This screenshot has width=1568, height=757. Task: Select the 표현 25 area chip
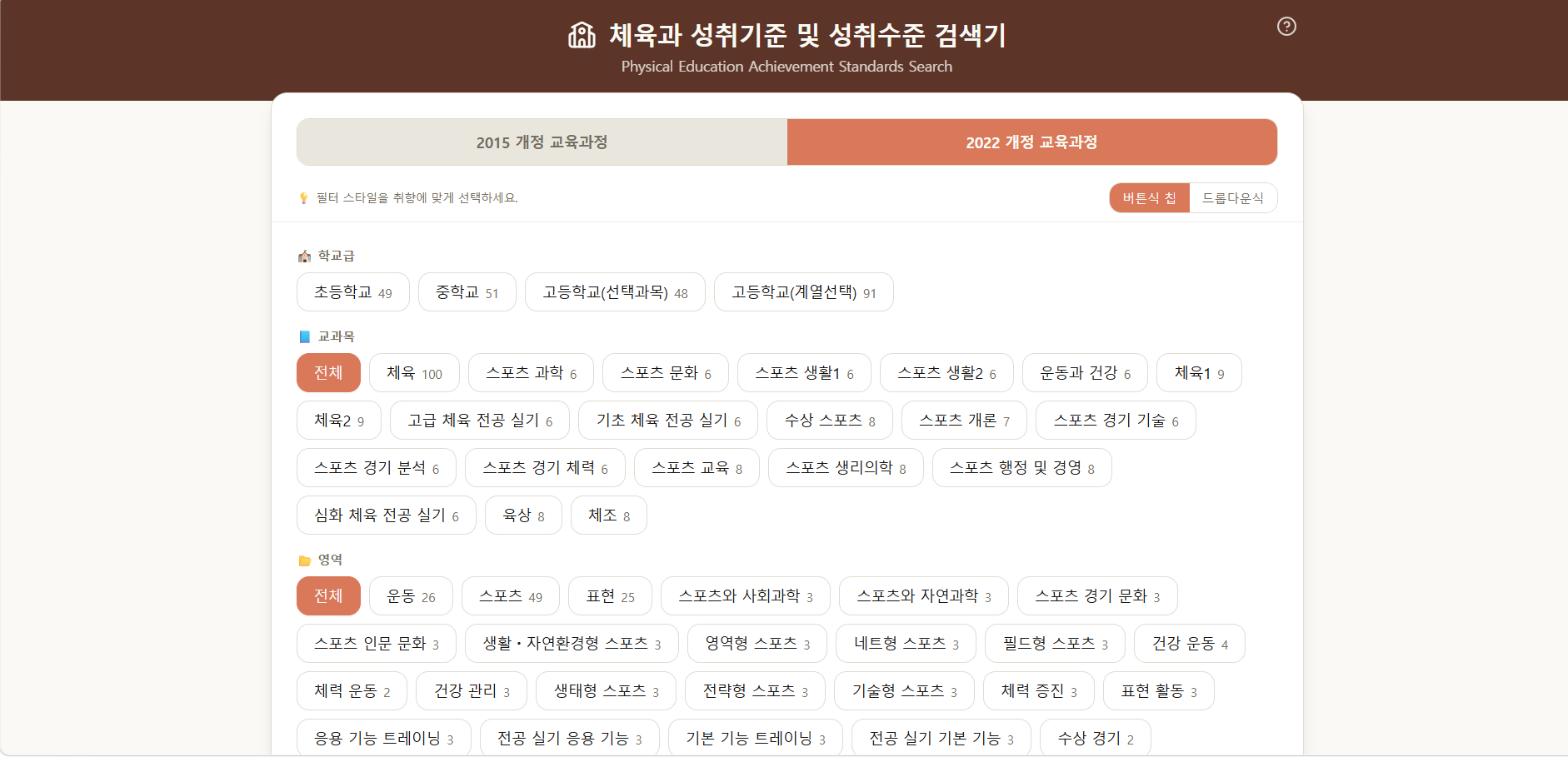tap(611, 596)
